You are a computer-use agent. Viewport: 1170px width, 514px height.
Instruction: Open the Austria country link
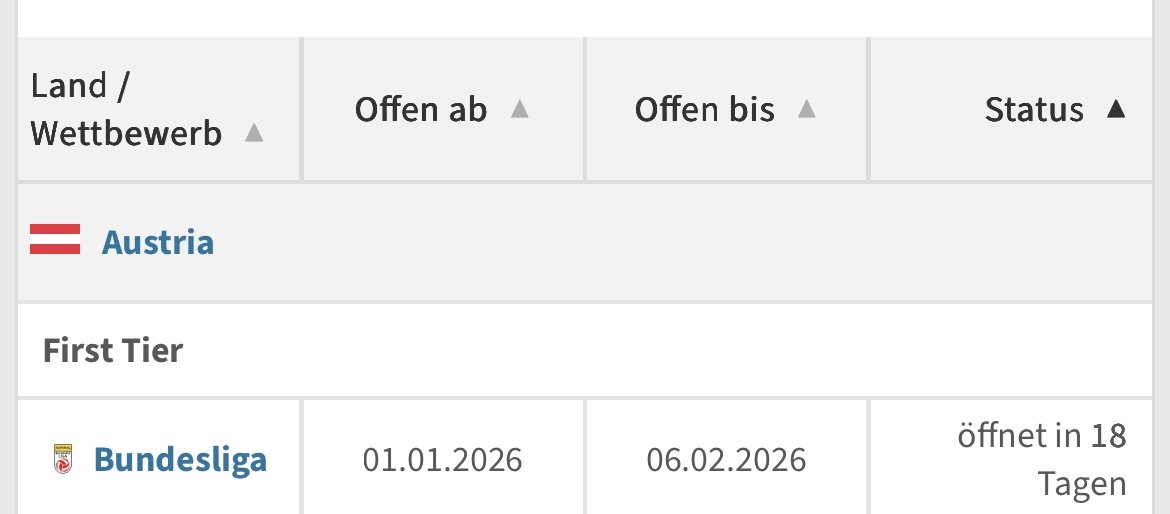tap(157, 242)
